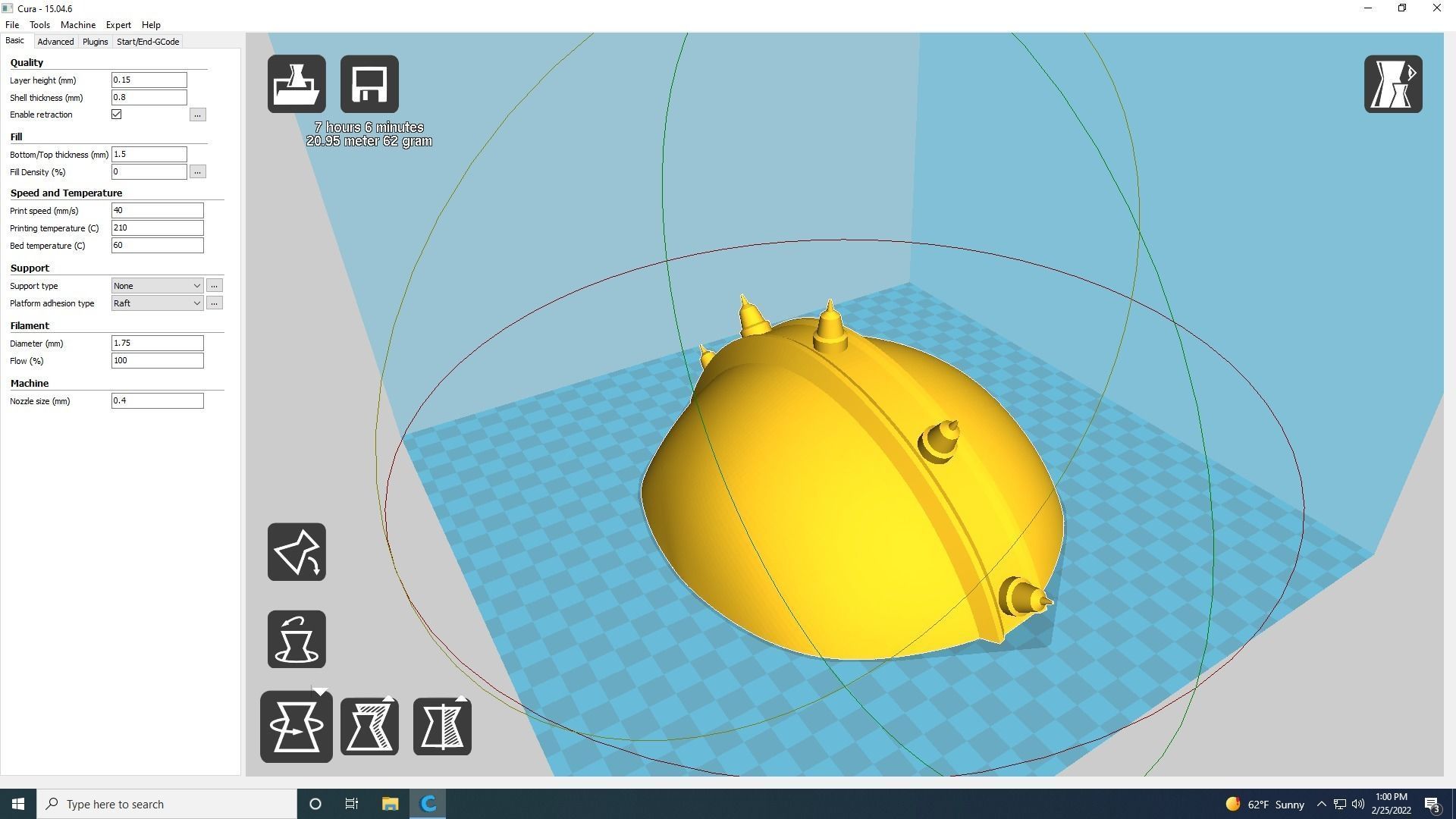The height and width of the screenshot is (819, 1456).
Task: Open File Explorer from taskbar
Action: point(390,804)
